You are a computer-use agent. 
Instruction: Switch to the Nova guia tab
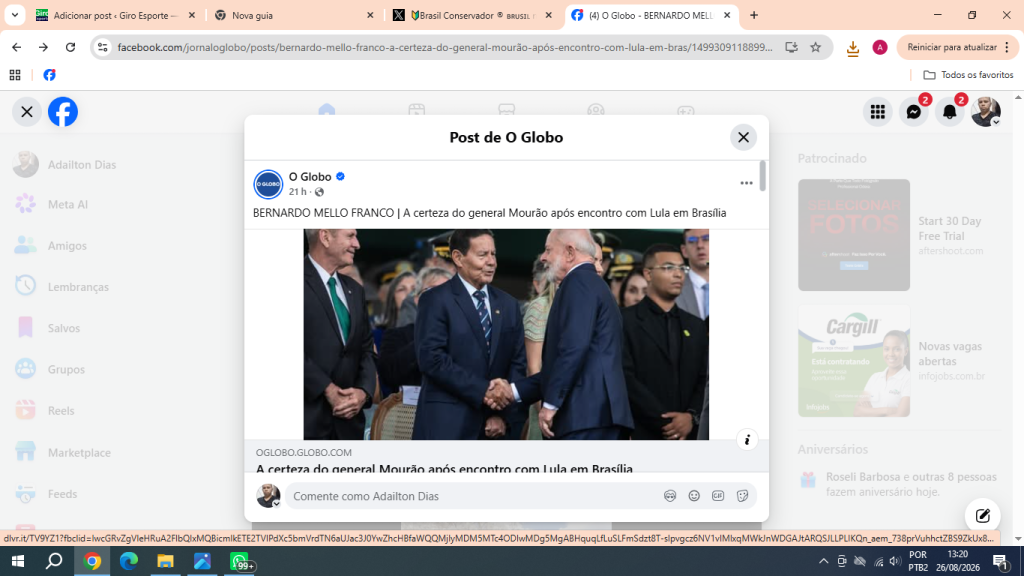click(294, 15)
